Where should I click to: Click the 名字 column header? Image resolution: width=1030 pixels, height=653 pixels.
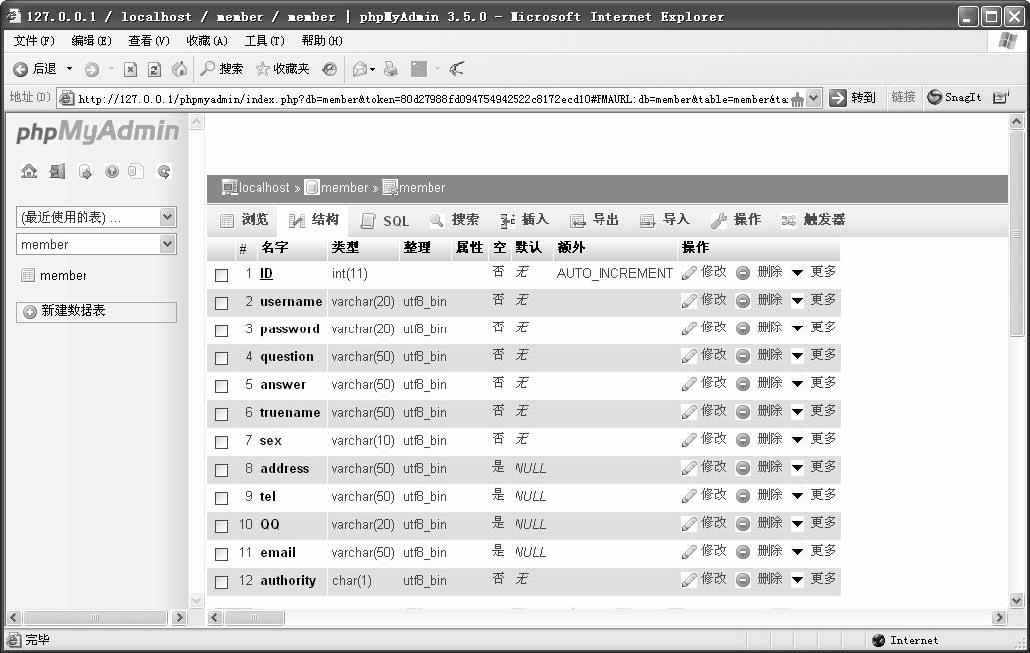[x=274, y=248]
